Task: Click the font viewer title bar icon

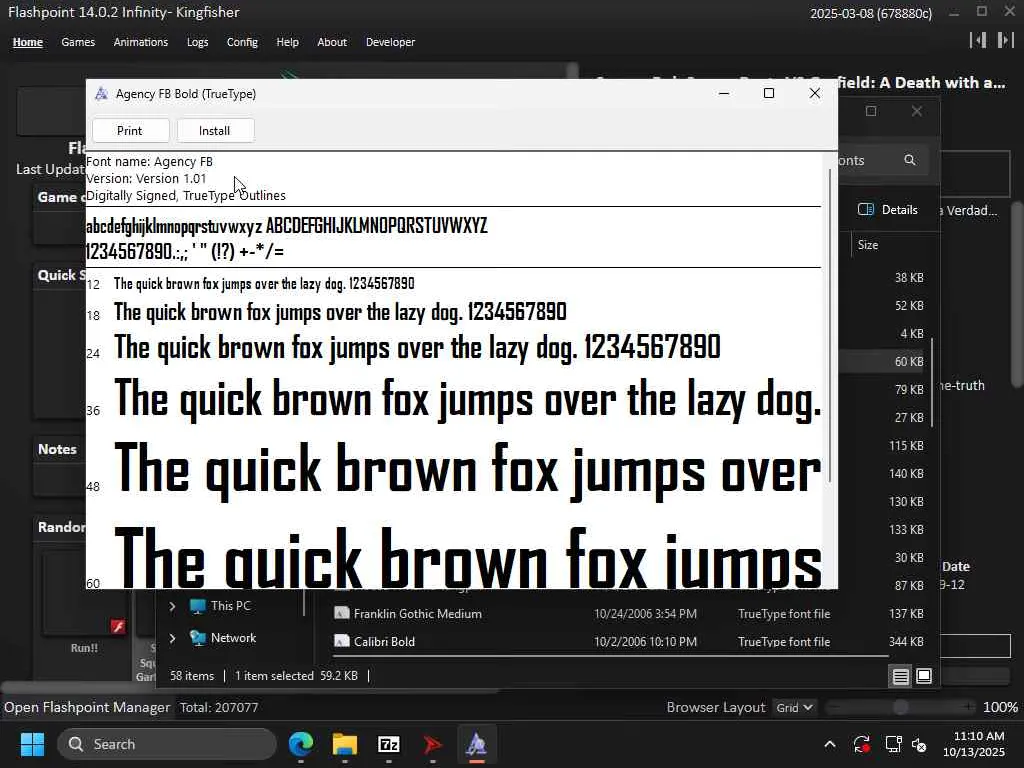Action: tap(101, 94)
